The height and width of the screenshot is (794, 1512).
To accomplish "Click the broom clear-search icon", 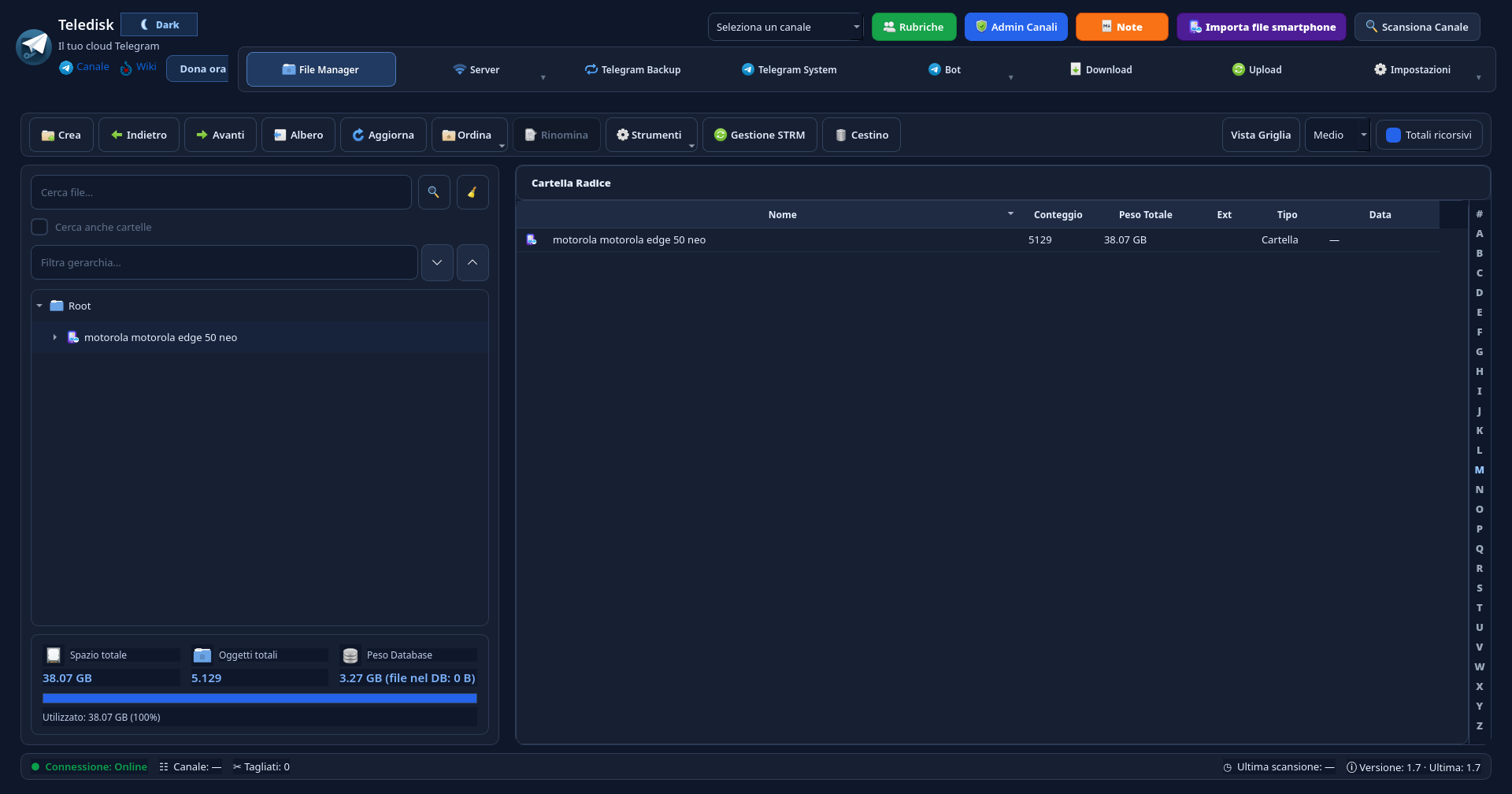I will 472,192.
